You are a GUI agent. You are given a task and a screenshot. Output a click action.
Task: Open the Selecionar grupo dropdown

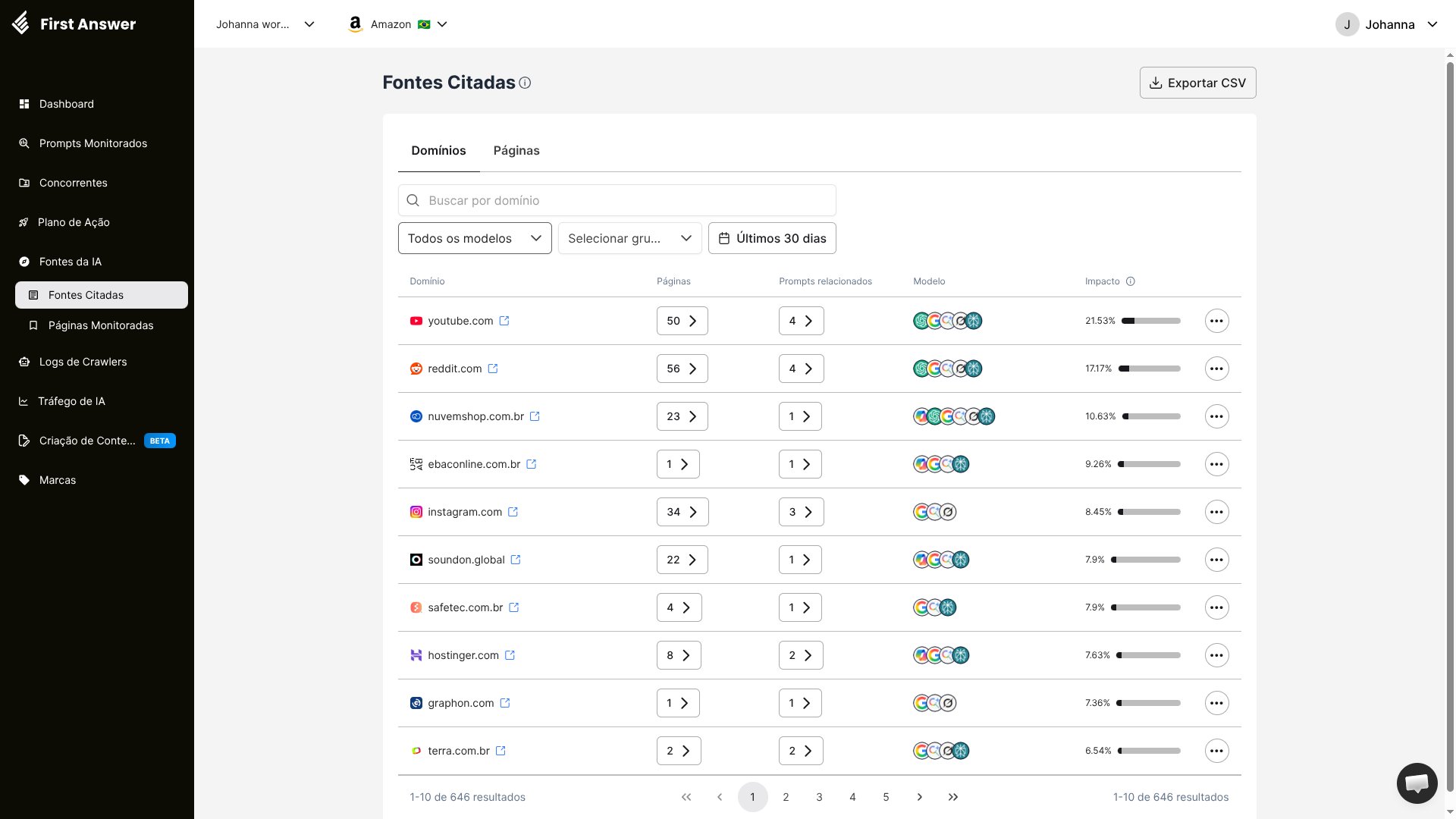(x=629, y=238)
